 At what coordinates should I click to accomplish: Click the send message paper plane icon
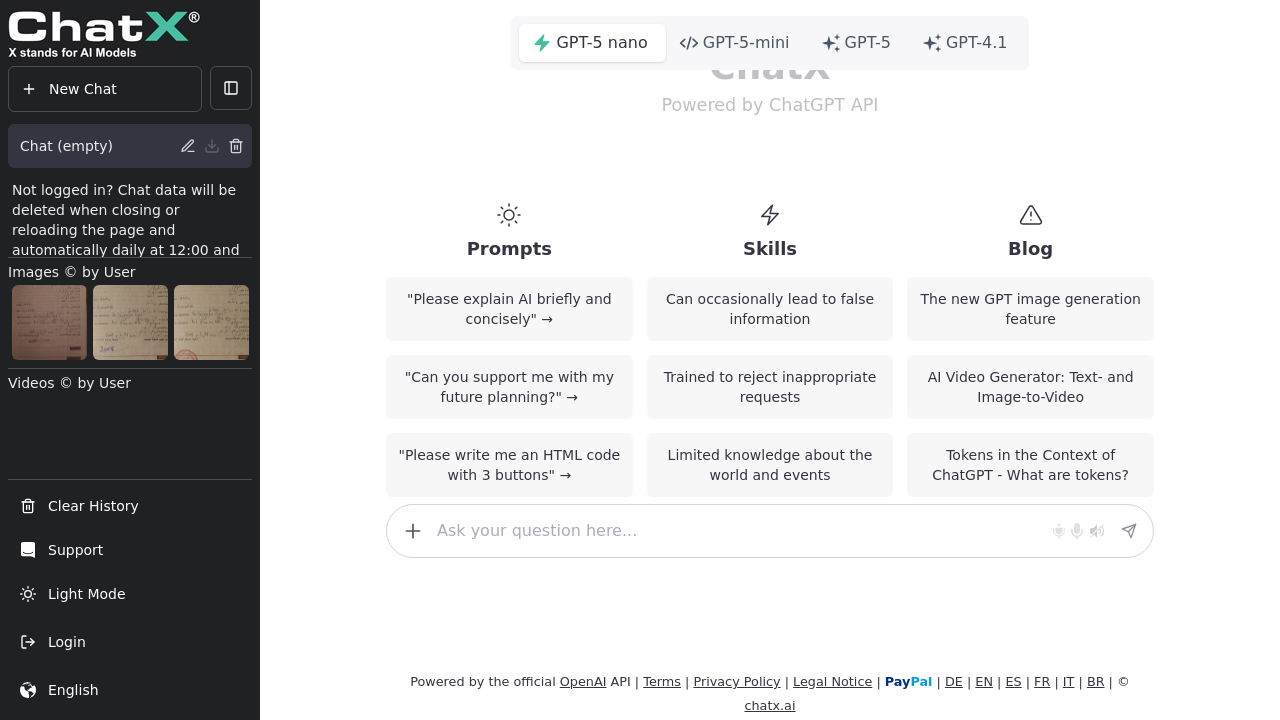pyautogui.click(x=1129, y=531)
